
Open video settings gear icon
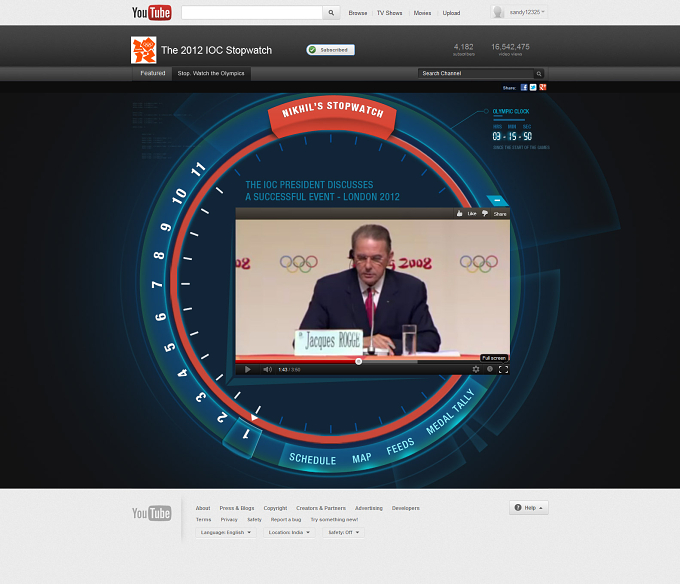click(476, 369)
